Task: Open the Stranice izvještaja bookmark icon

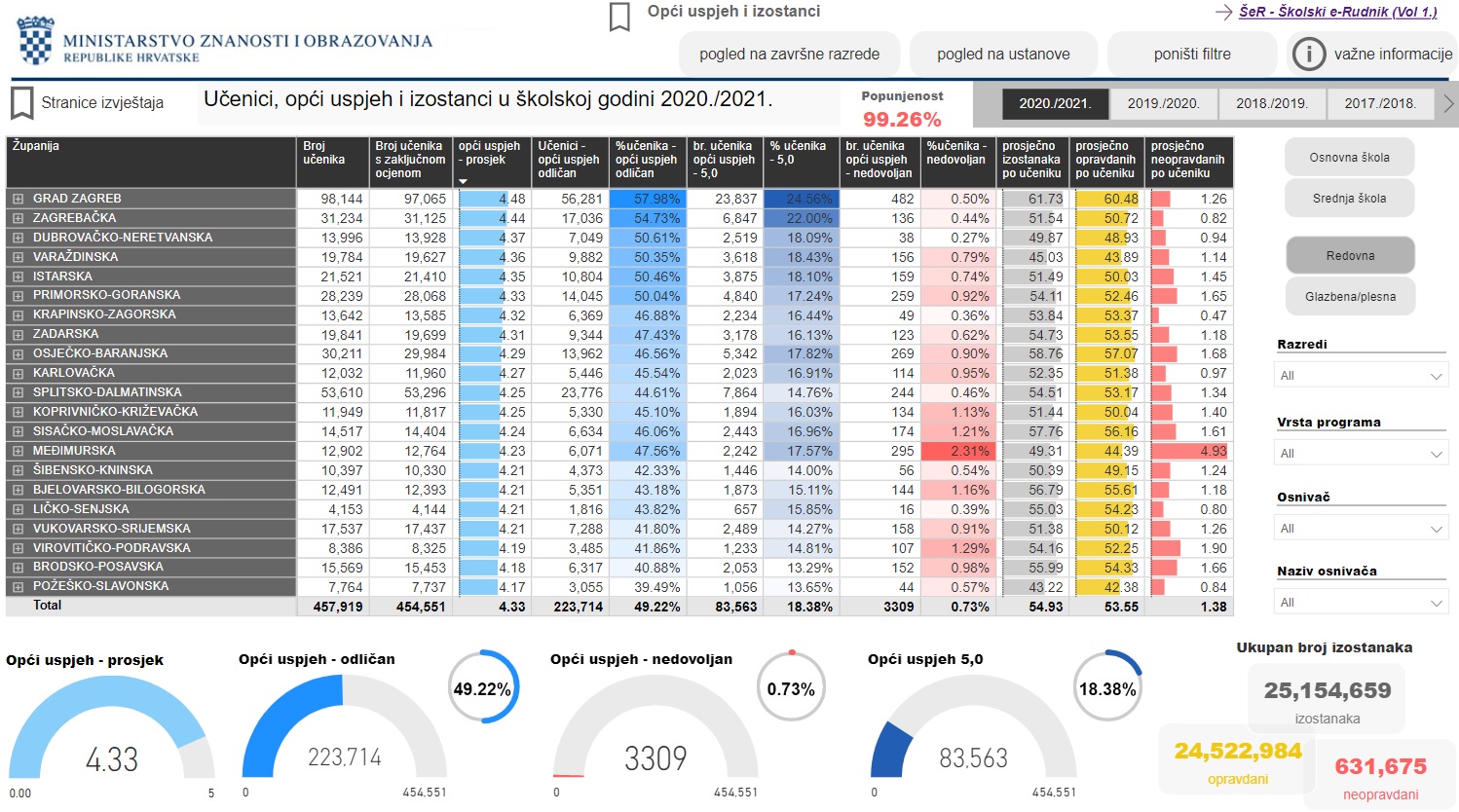Action: 21,102
